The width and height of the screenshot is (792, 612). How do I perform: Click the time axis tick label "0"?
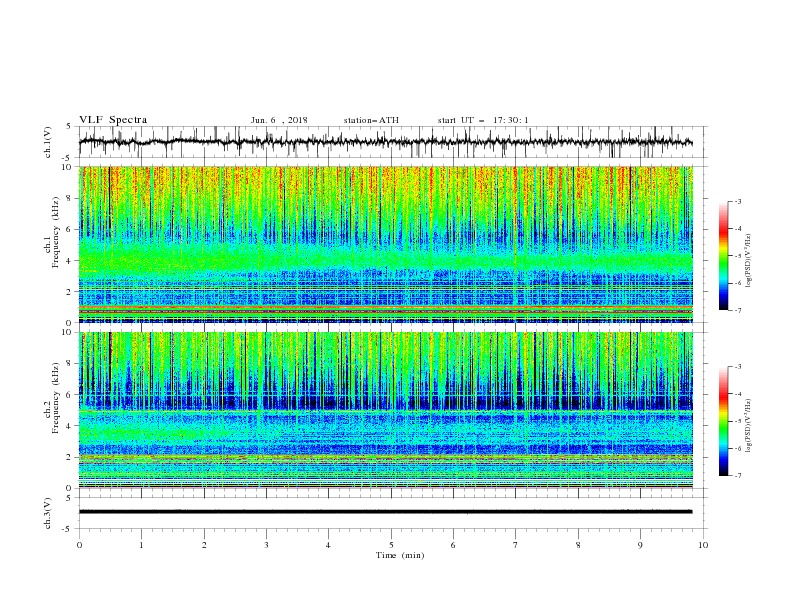[79, 545]
